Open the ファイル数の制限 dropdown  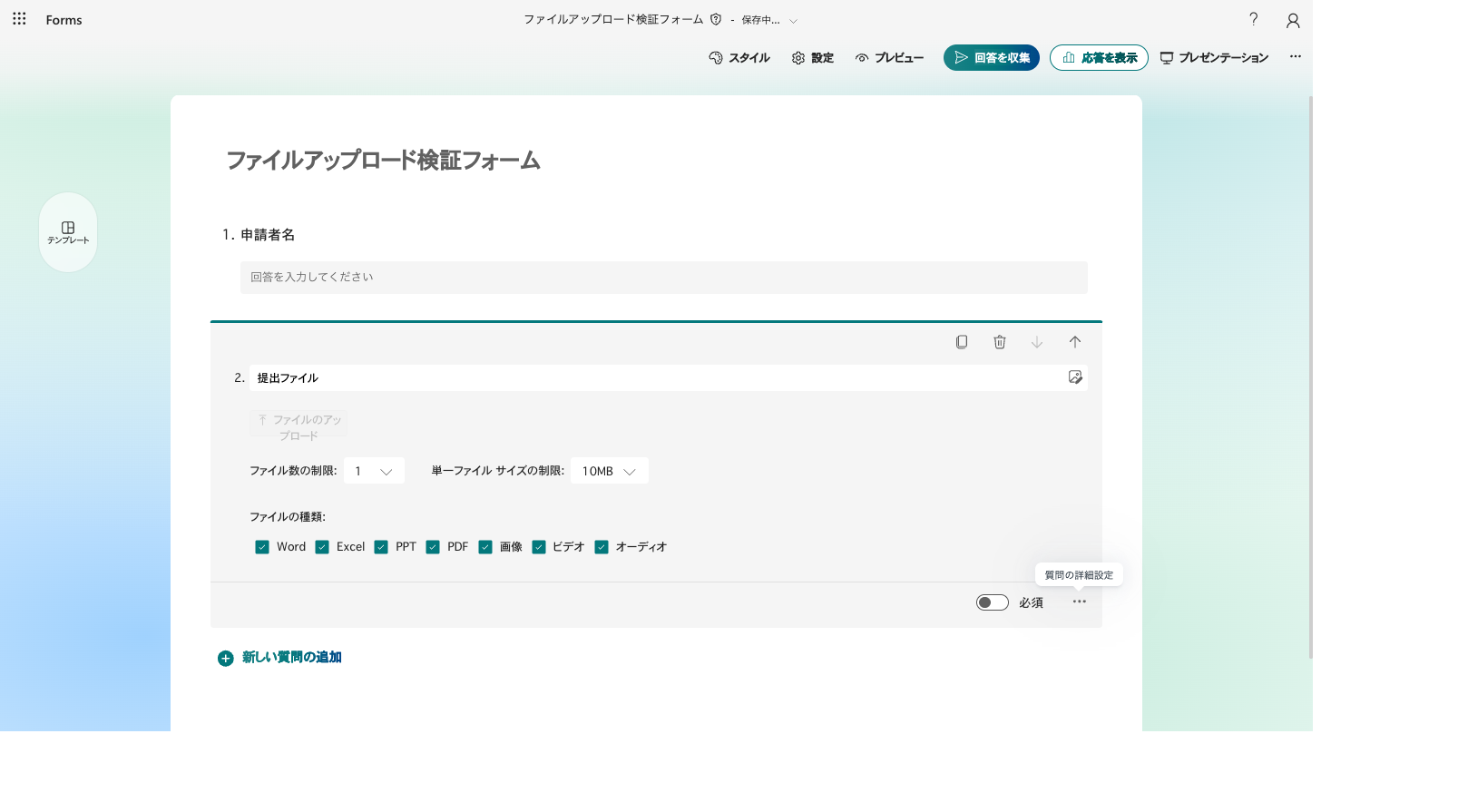(374, 471)
